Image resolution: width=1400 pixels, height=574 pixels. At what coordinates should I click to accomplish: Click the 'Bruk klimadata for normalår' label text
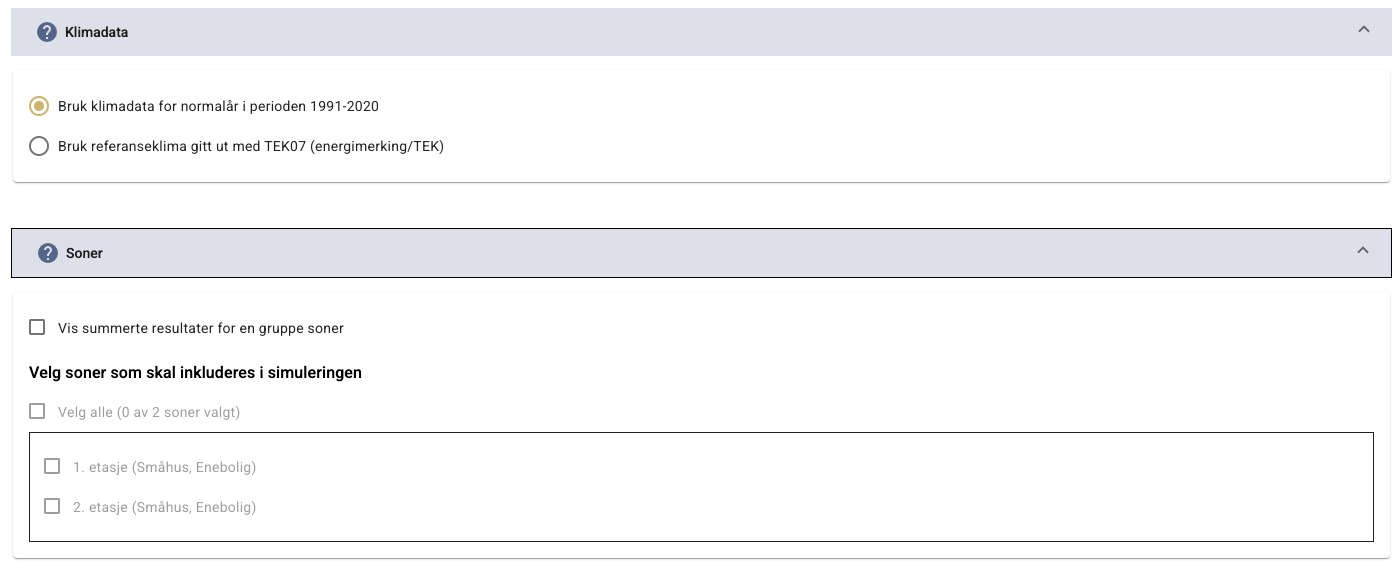(218, 106)
